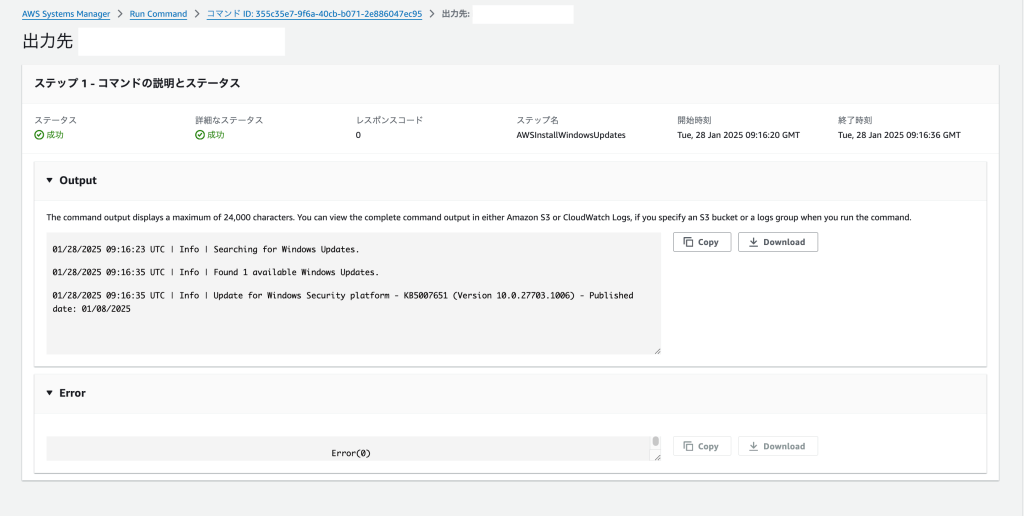
Task: Collapse the Output section
Action: (x=50, y=181)
